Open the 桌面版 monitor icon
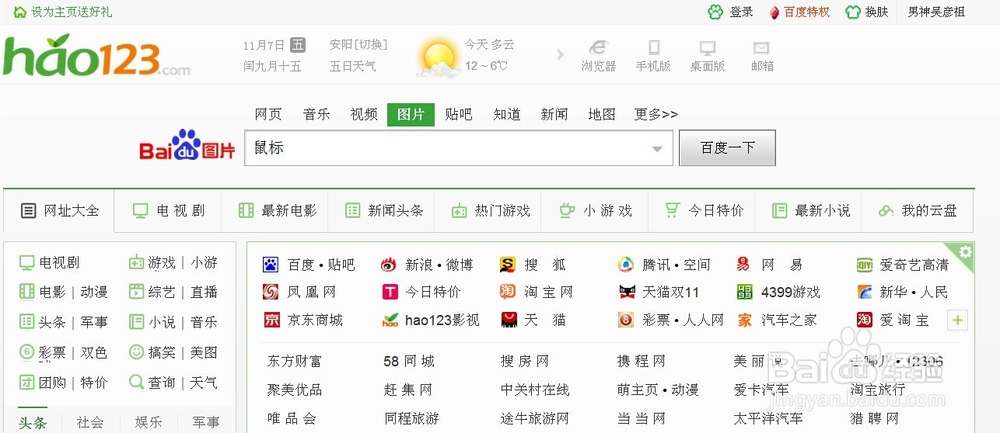The width and height of the screenshot is (1000, 433). pos(707,48)
